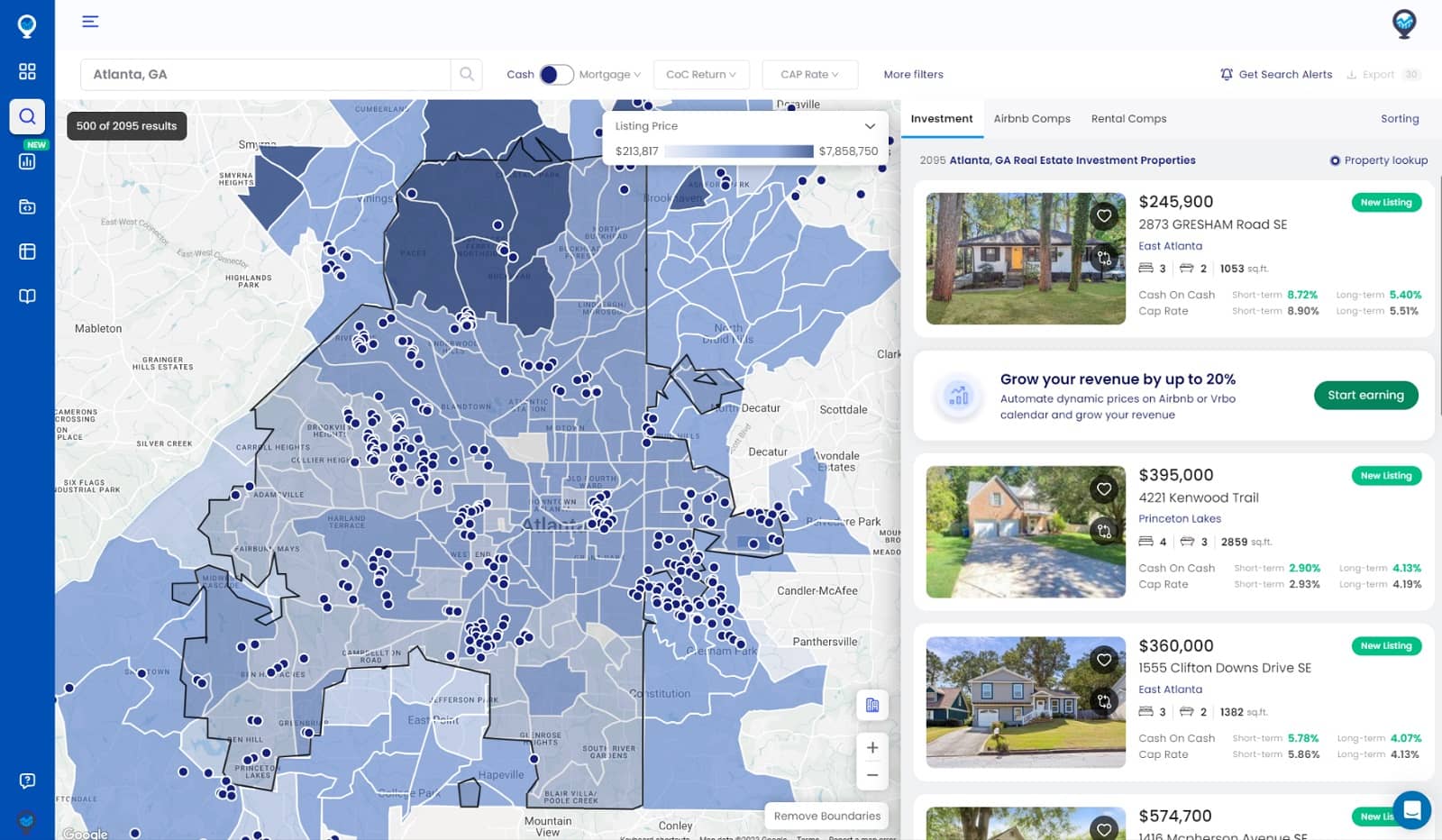The height and width of the screenshot is (840, 1442).
Task: Open the CAP Rate filter dropdown
Action: tap(809, 75)
